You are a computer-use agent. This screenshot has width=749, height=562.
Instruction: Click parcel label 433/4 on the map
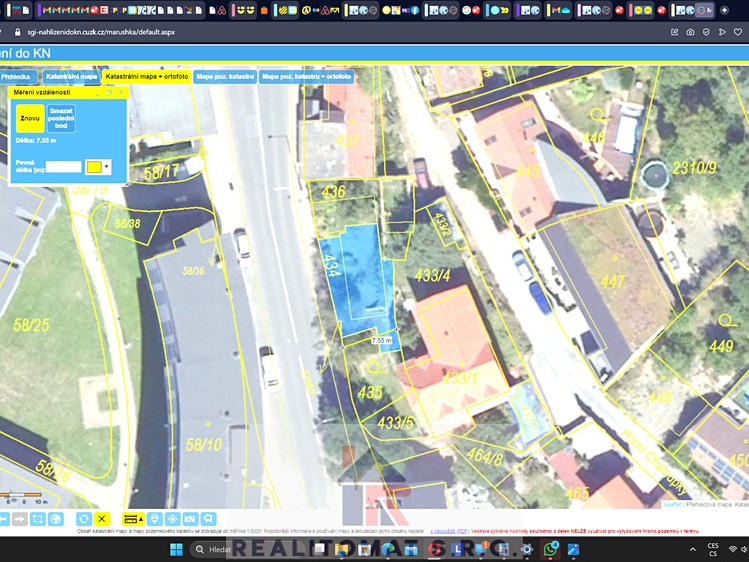point(432,275)
